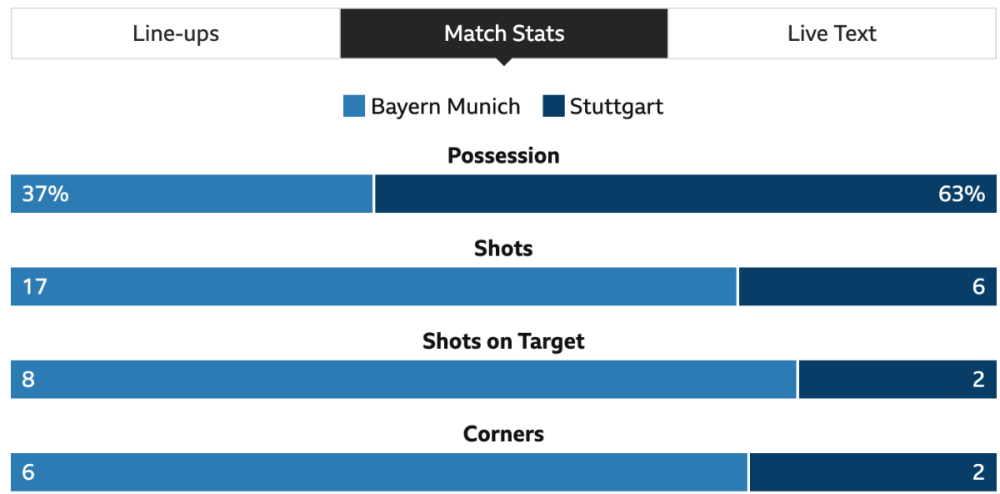Image resolution: width=1000 pixels, height=494 pixels.
Task: Click the Bayern Munich legend label
Action: 445,107
